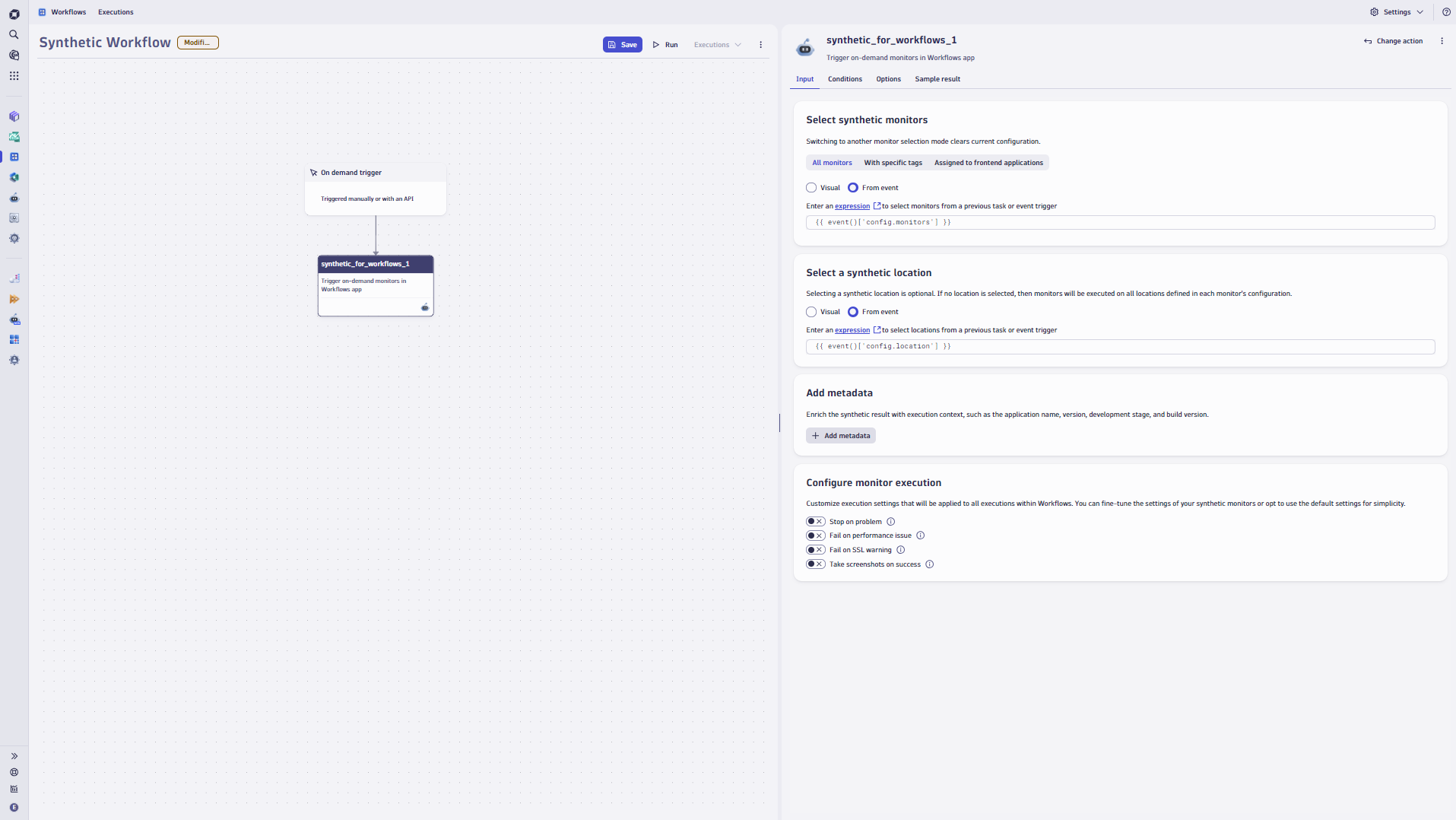Toggle Fail on SSL warning switch

pos(815,550)
